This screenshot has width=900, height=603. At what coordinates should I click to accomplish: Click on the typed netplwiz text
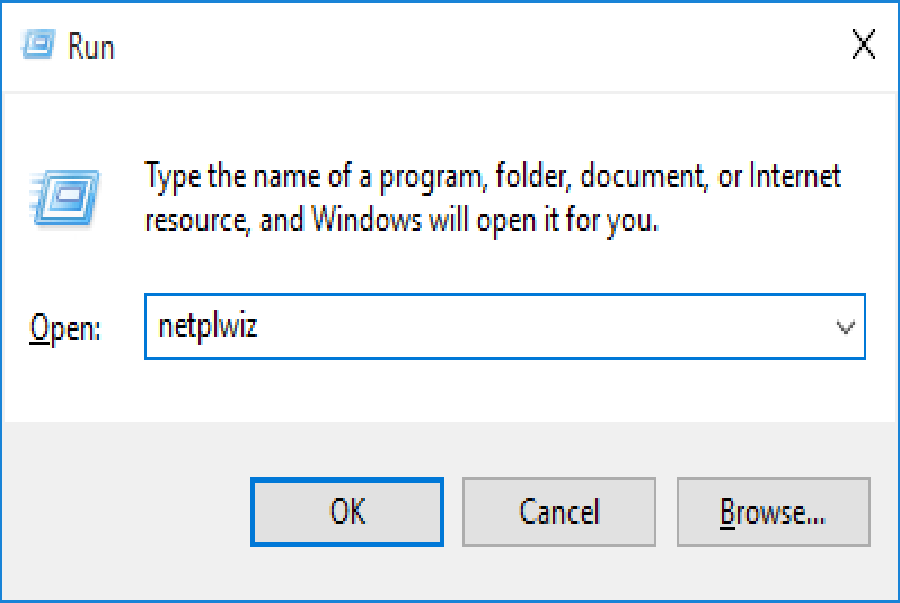coord(208,327)
